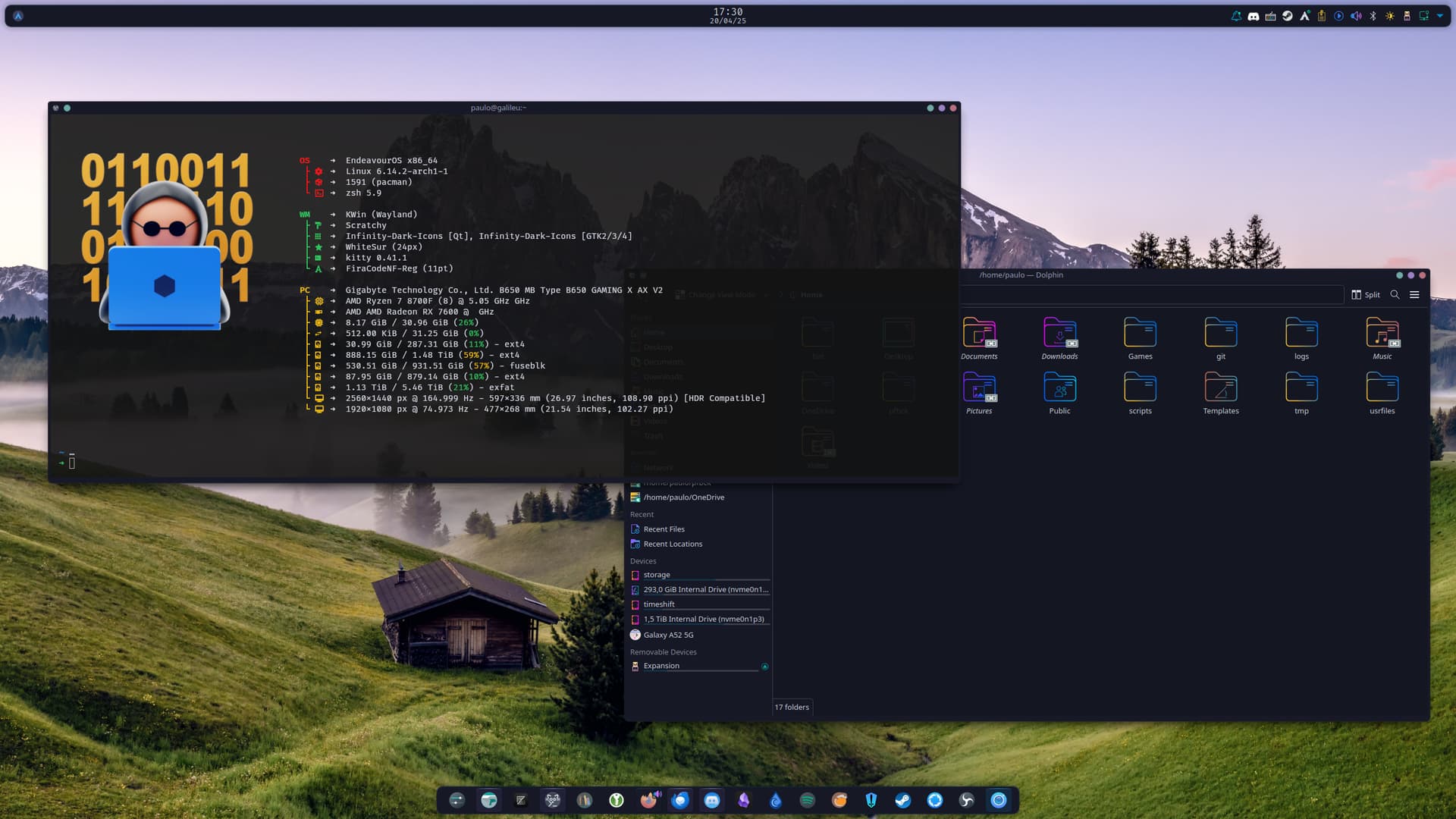Open Thunderbird from the dock
1456x819 pixels.
(680, 800)
